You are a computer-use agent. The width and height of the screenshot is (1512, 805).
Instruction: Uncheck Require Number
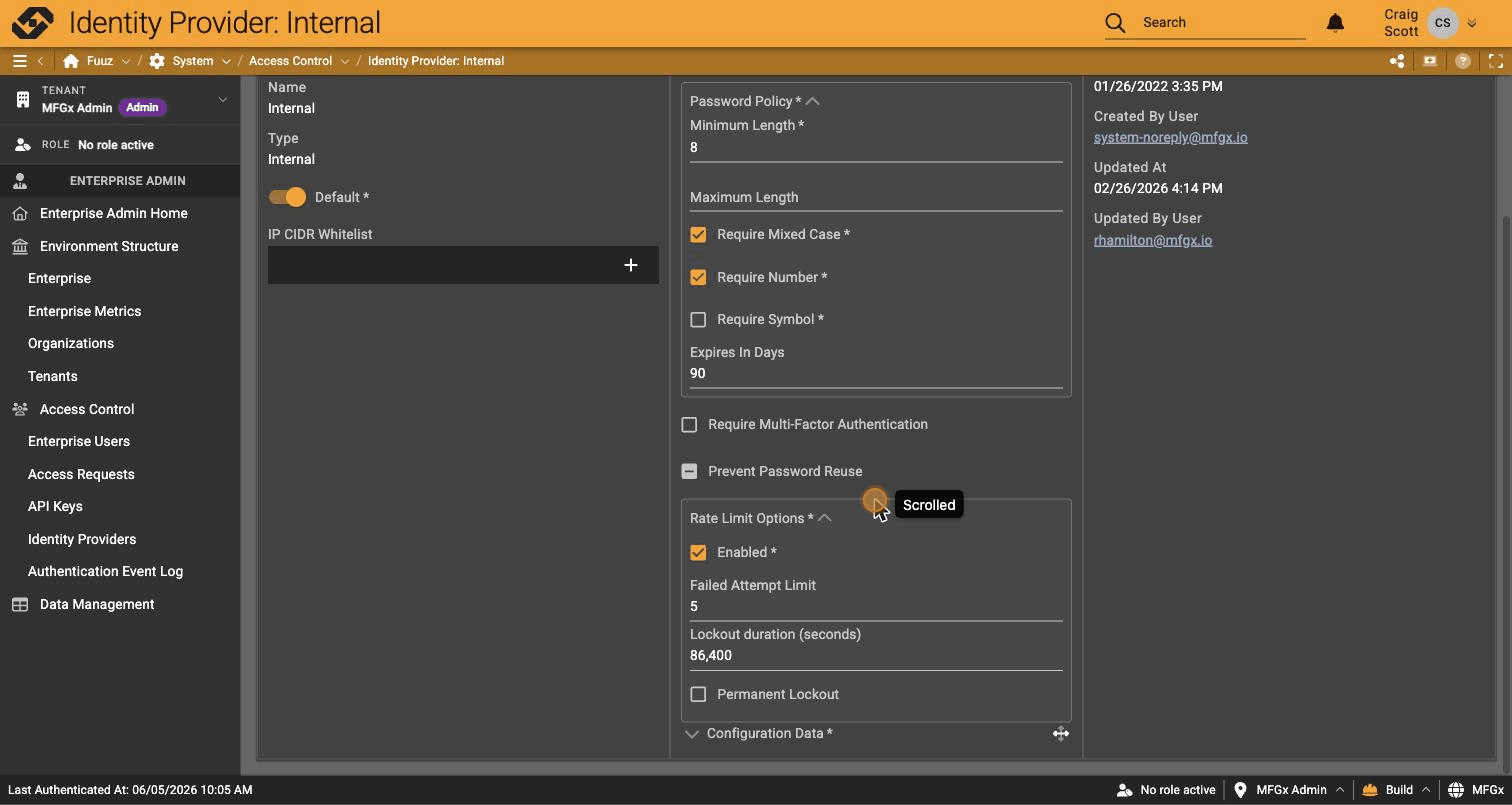(698, 277)
